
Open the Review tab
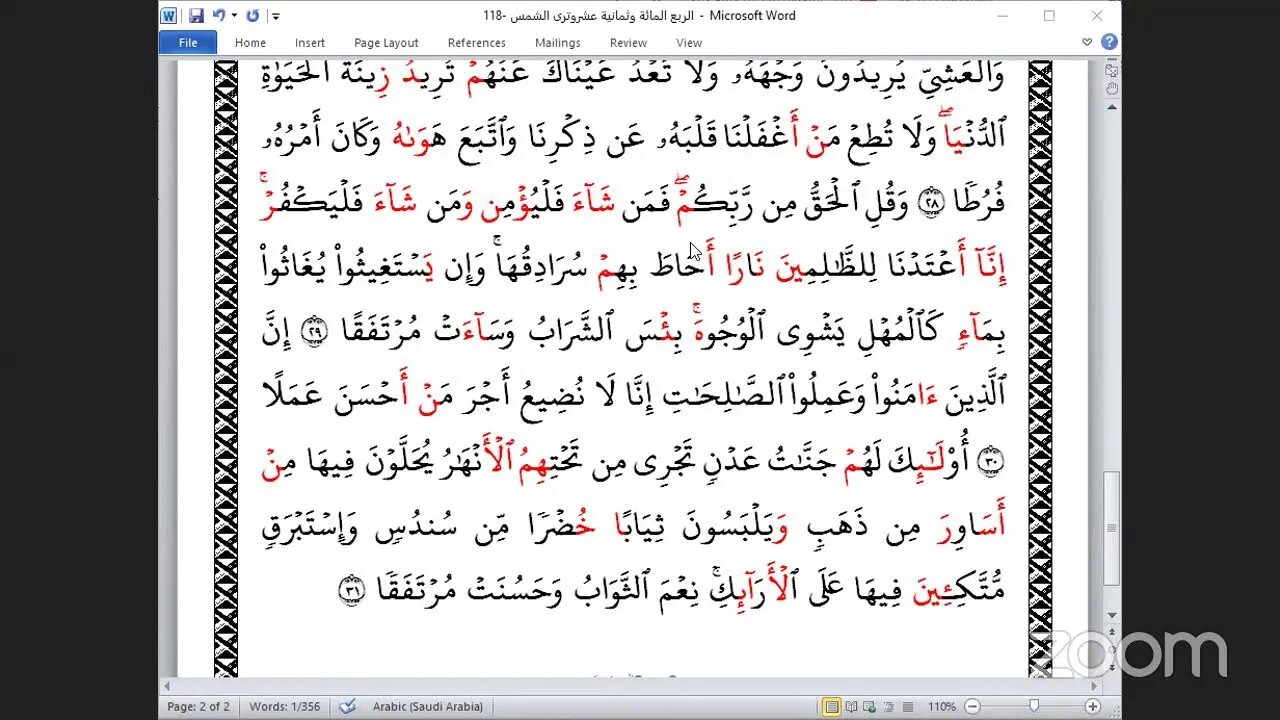tap(628, 43)
